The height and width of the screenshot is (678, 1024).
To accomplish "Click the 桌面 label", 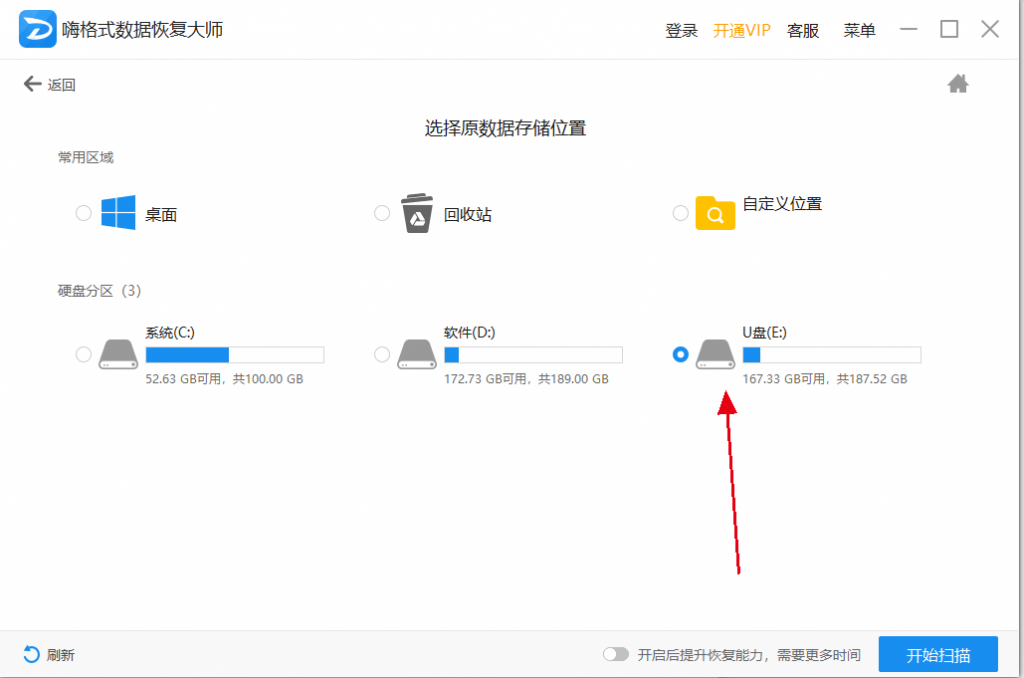I will (161, 214).
